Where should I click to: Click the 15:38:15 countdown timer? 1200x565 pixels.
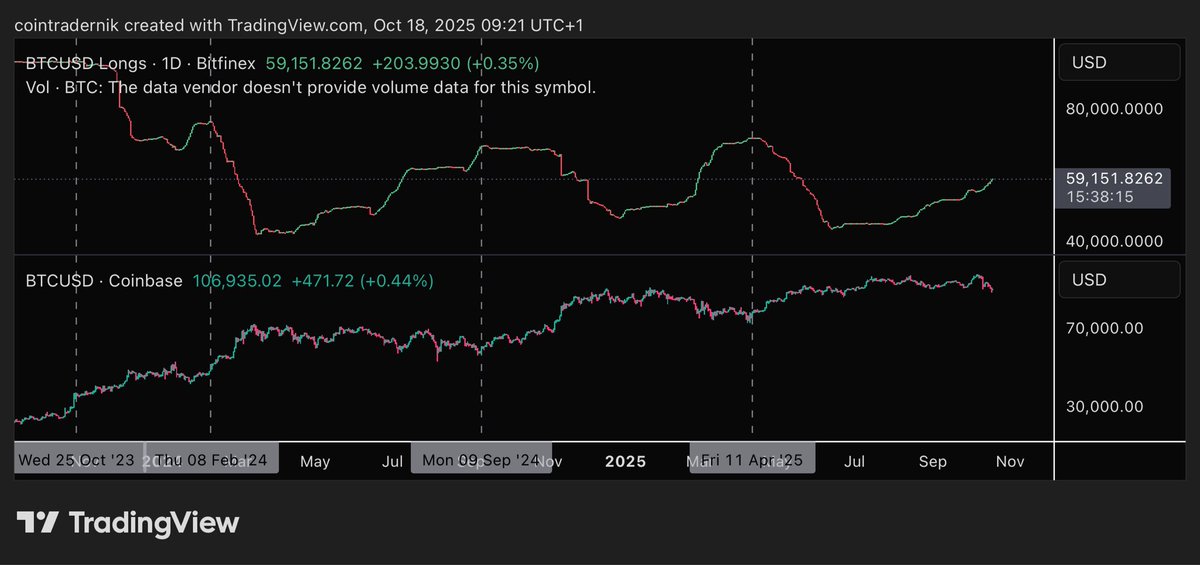pyautogui.click(x=1098, y=197)
